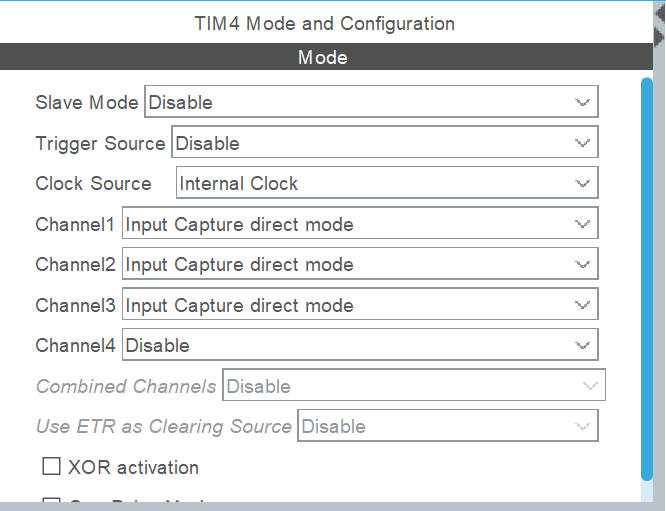Click the Slave Mode label
Viewport: 666px width, 511px height.
(87, 102)
